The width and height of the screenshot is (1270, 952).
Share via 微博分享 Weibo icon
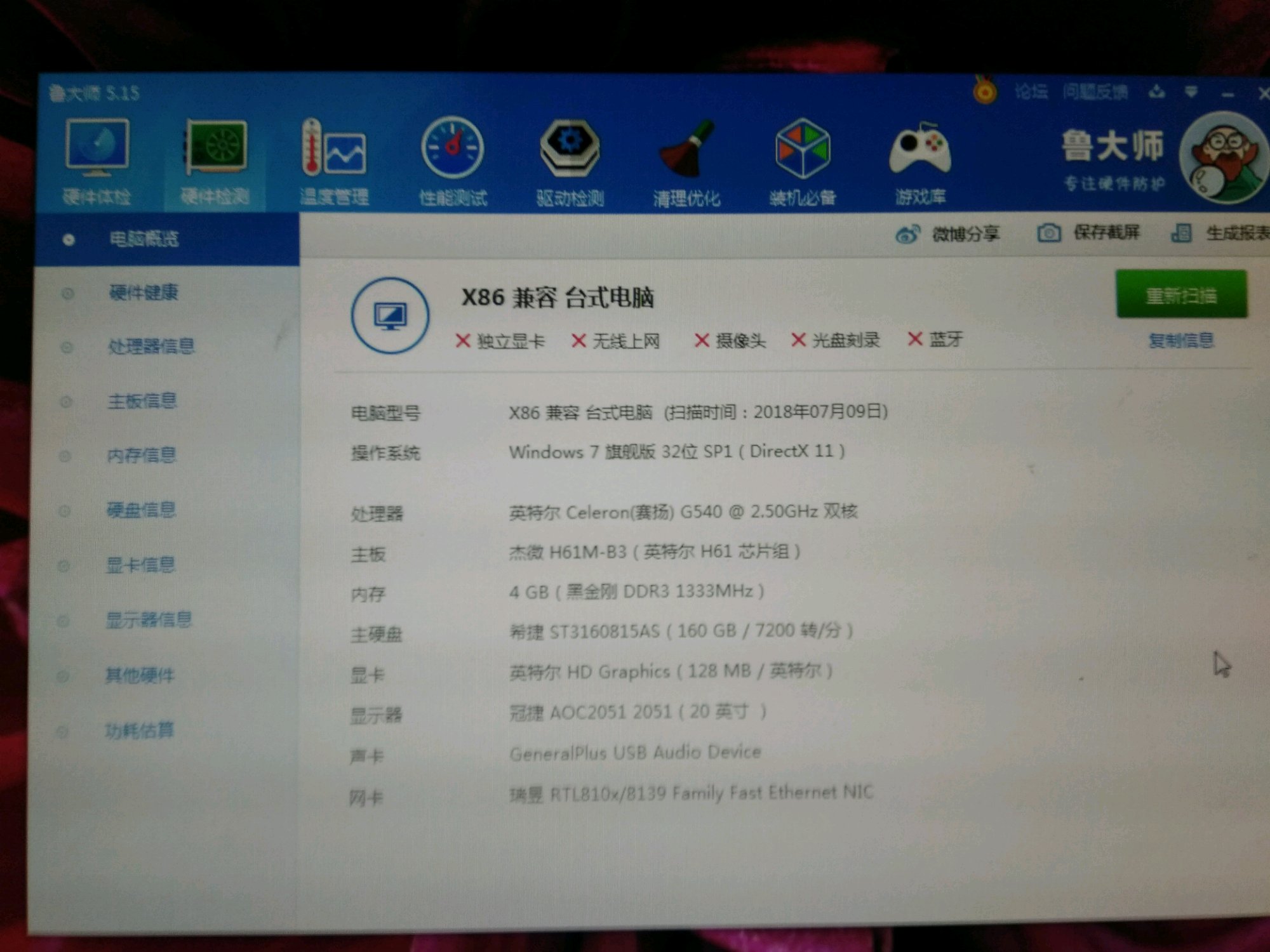(947, 234)
